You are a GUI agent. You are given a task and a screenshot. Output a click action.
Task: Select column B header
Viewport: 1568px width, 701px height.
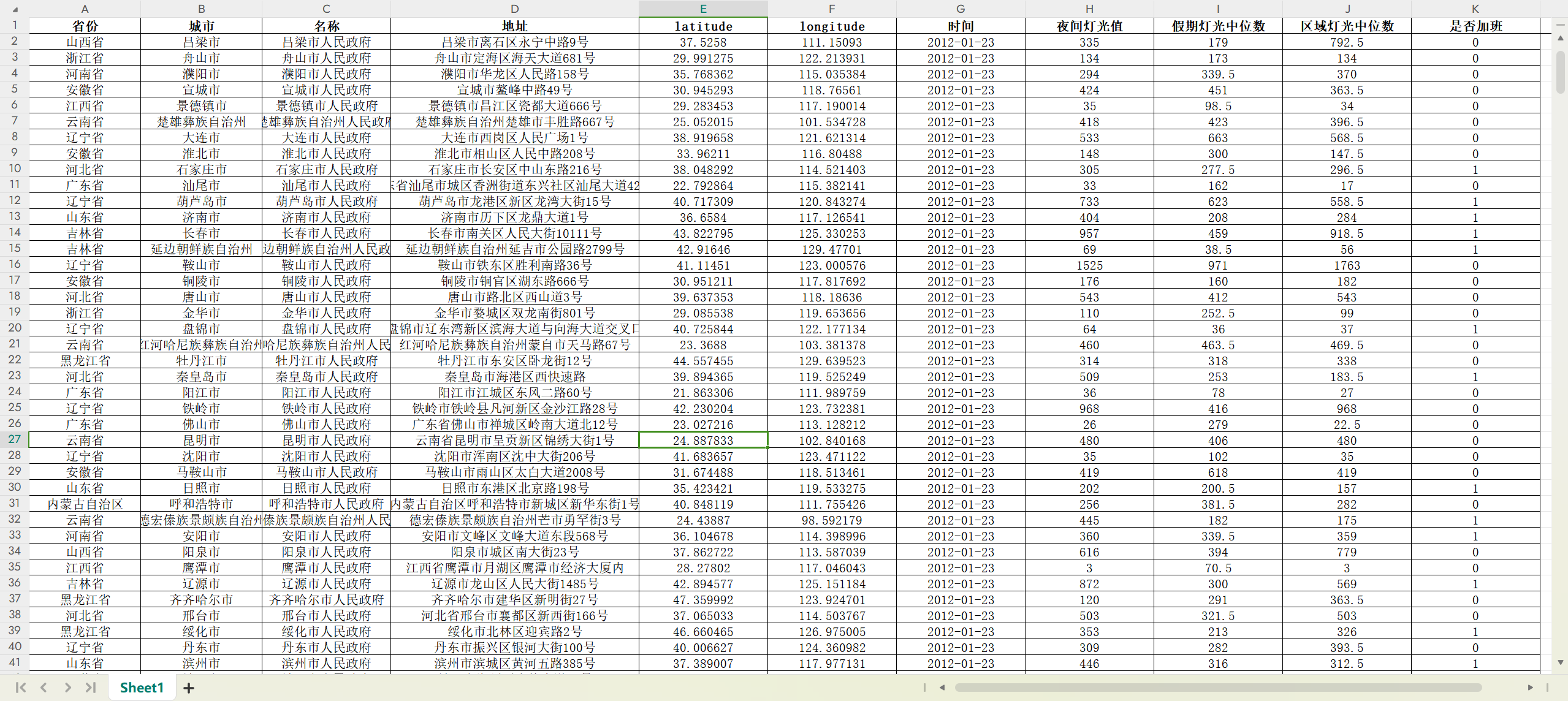click(202, 9)
